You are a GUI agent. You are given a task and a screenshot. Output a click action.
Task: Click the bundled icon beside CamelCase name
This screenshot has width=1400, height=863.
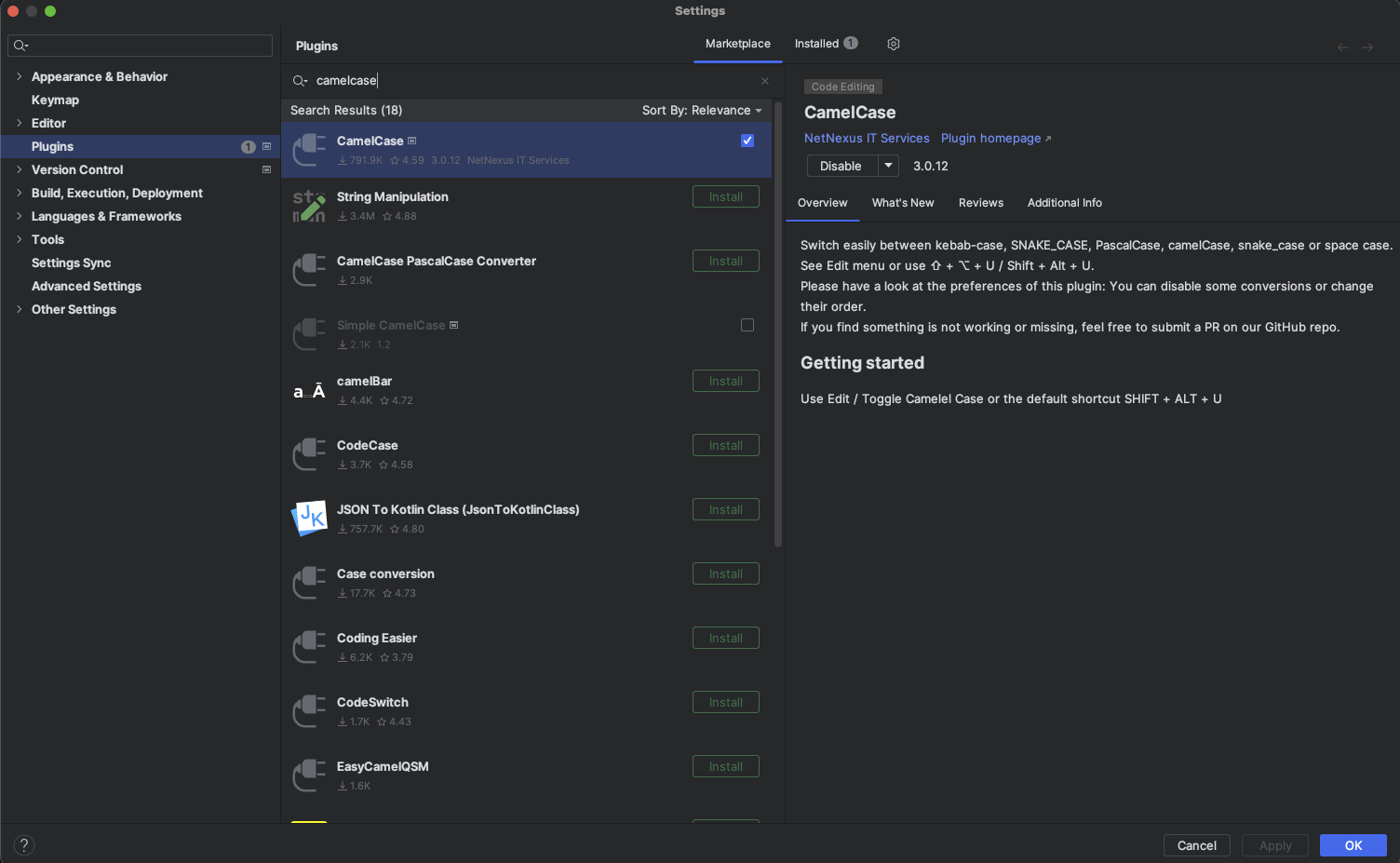412,141
